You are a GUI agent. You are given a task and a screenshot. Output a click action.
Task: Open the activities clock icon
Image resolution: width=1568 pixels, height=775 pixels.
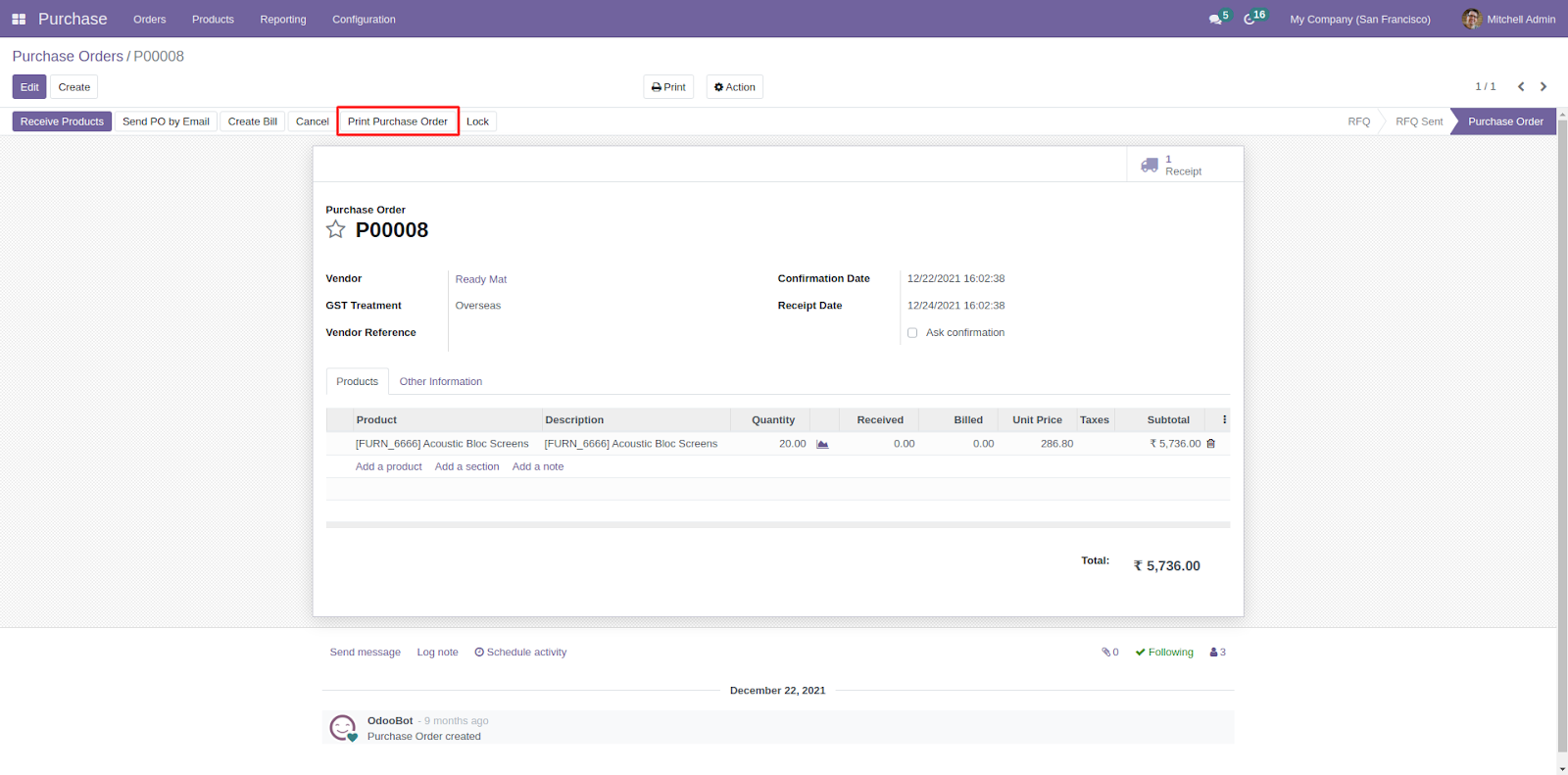tap(1249, 20)
